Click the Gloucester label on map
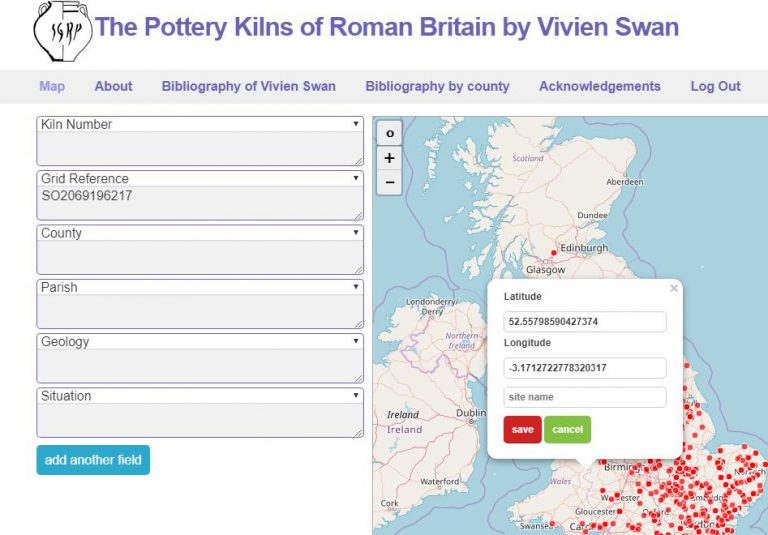The image size is (768, 535). 595,511
